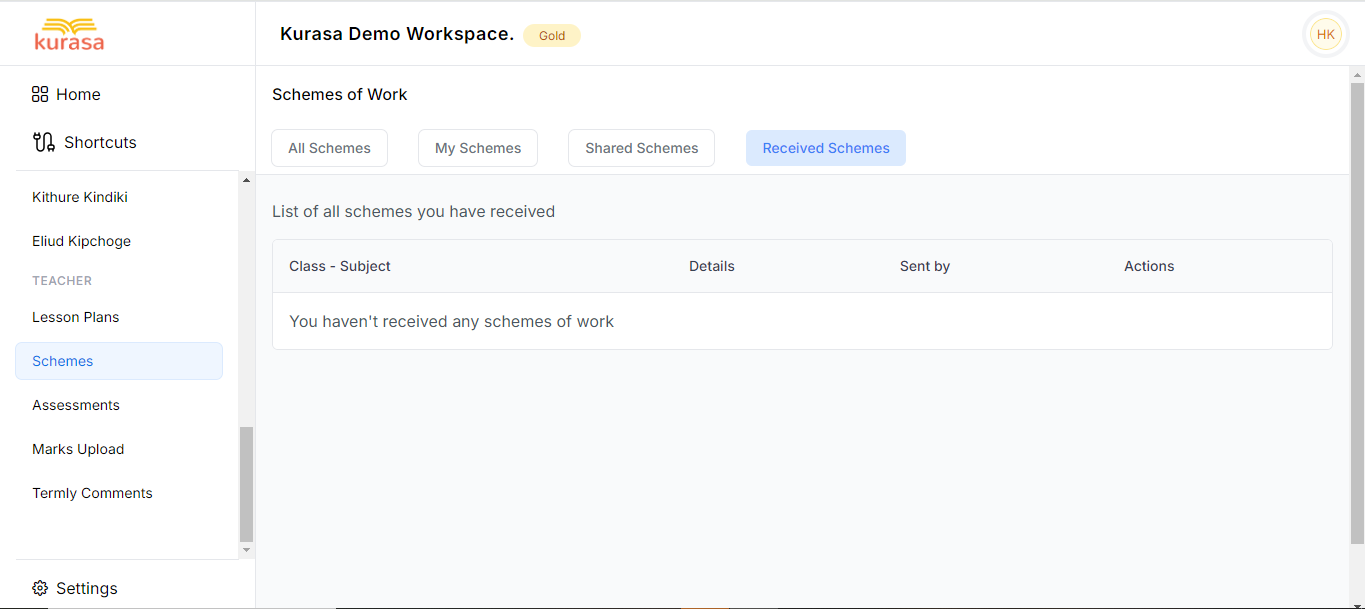Click the Home grid icon

point(40,94)
